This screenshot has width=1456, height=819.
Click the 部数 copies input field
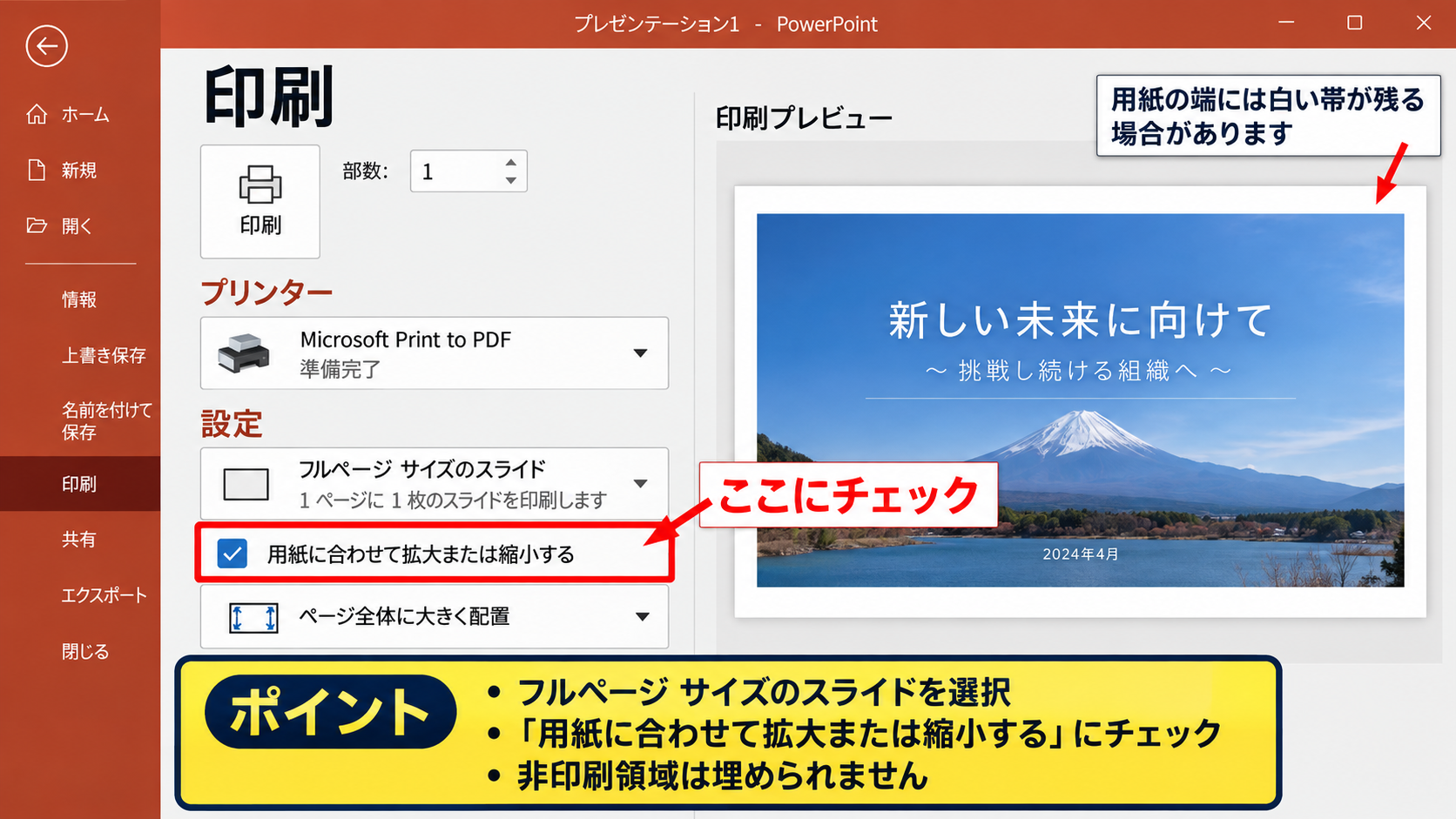point(468,171)
